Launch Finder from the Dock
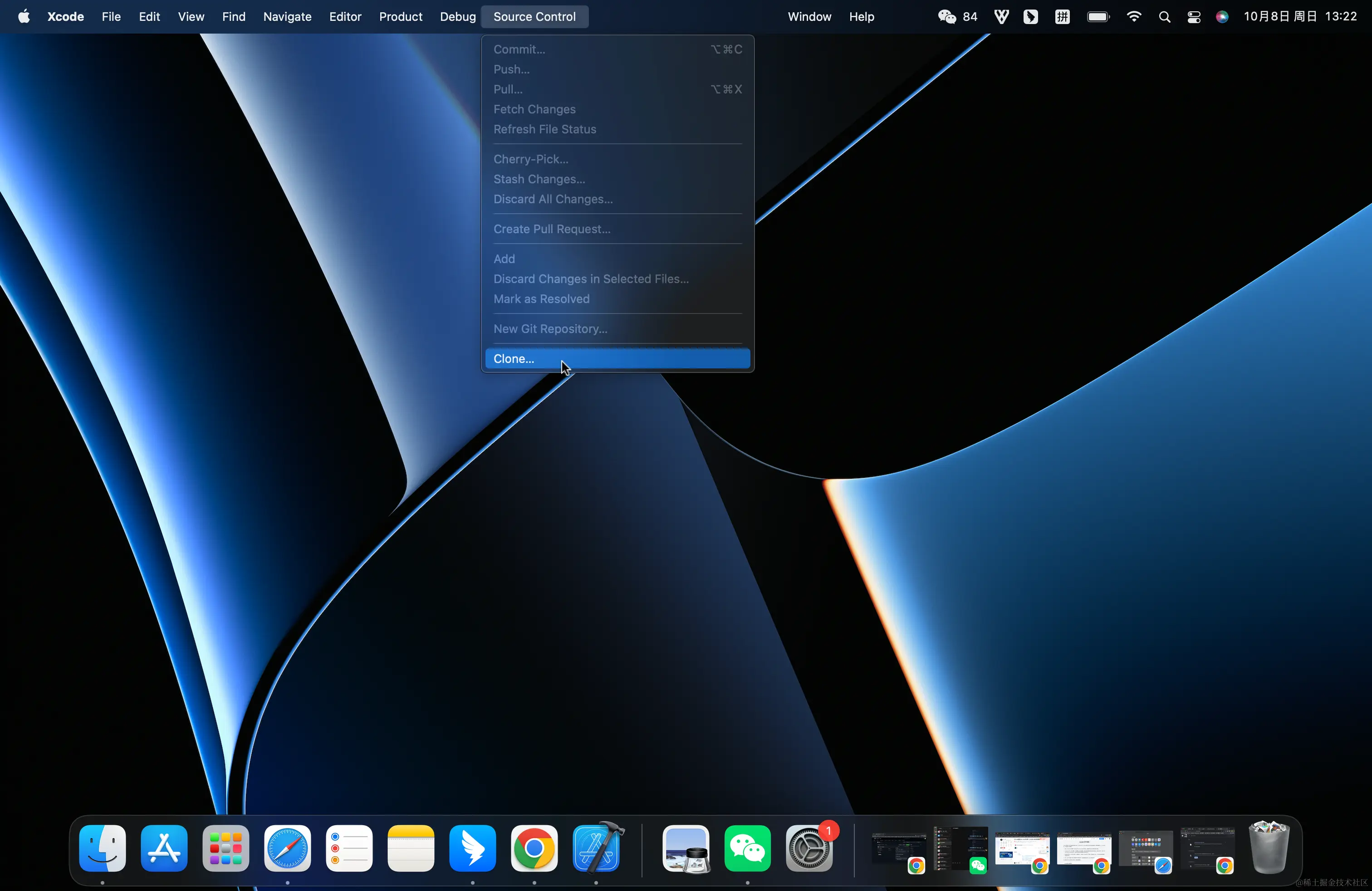 (103, 848)
